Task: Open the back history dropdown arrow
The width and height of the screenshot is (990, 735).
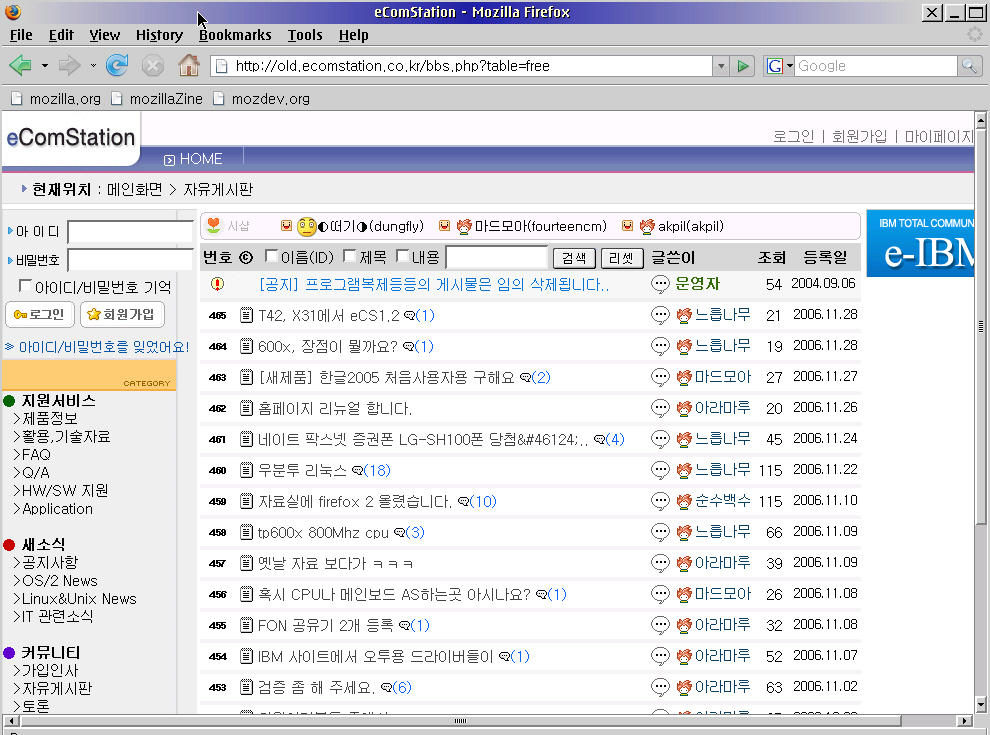Action: 45,65
